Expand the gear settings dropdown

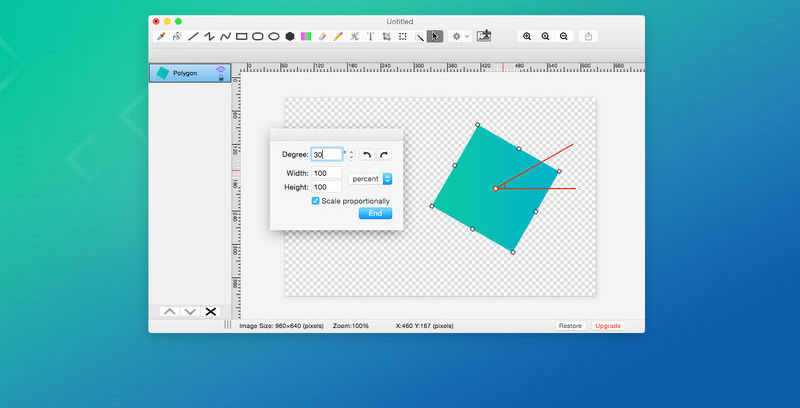tap(460, 36)
